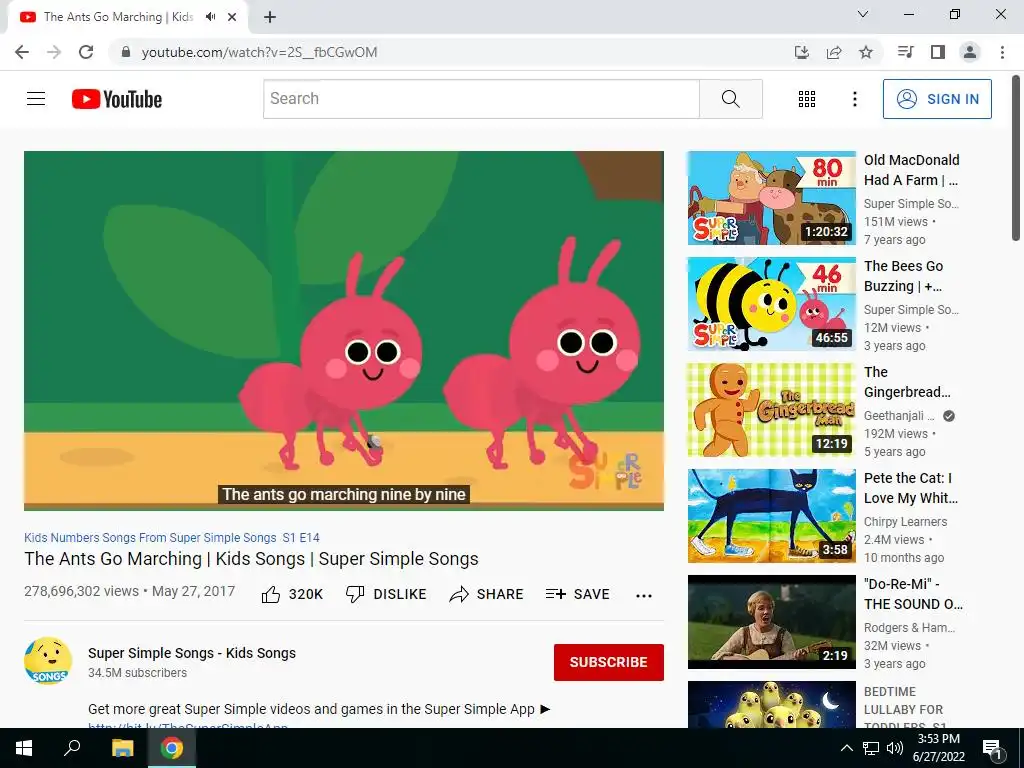This screenshot has width=1024, height=768.
Task: Open the tab search chevron
Action: (x=863, y=14)
